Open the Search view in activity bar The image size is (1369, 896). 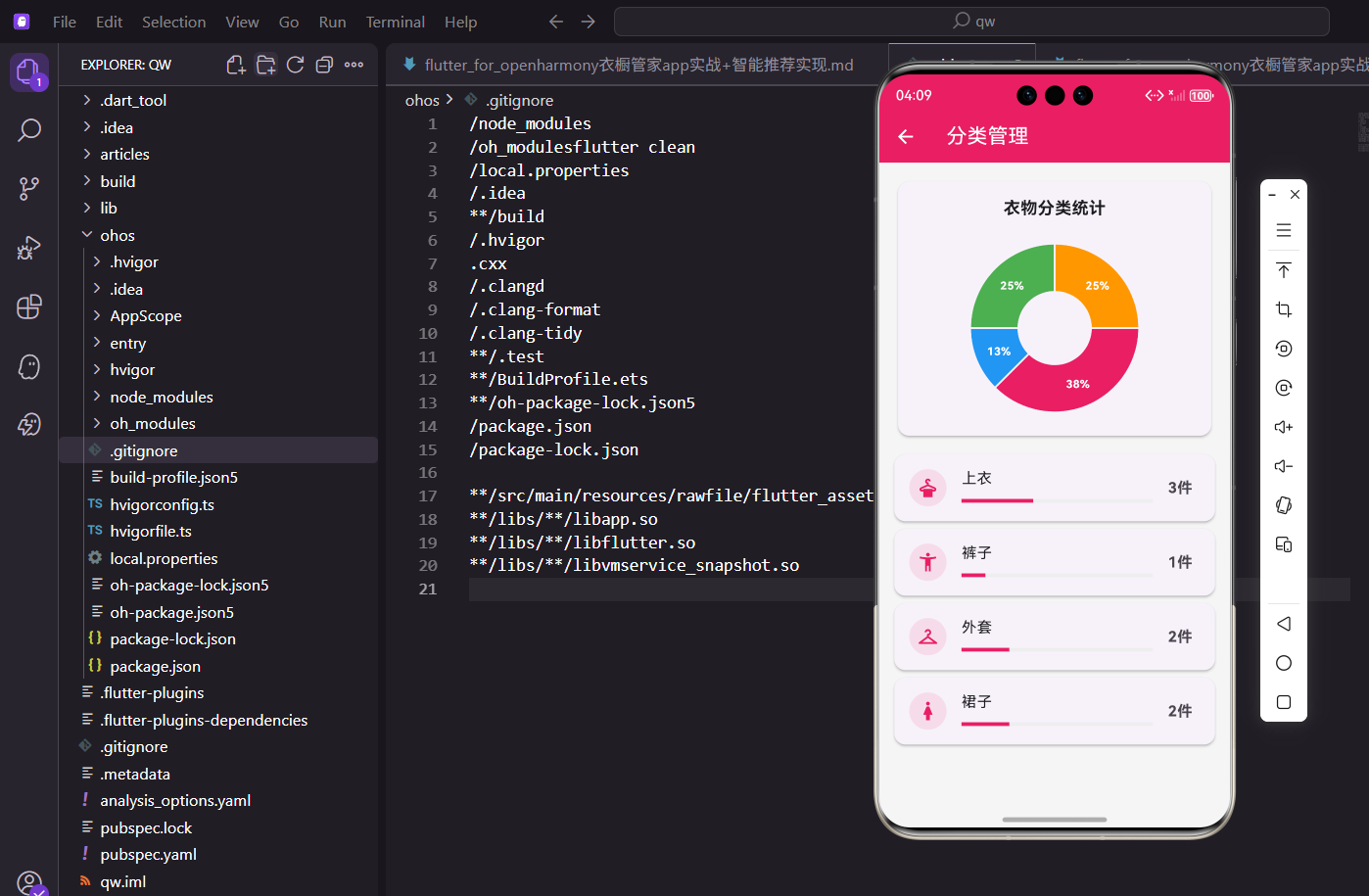pyautogui.click(x=29, y=129)
